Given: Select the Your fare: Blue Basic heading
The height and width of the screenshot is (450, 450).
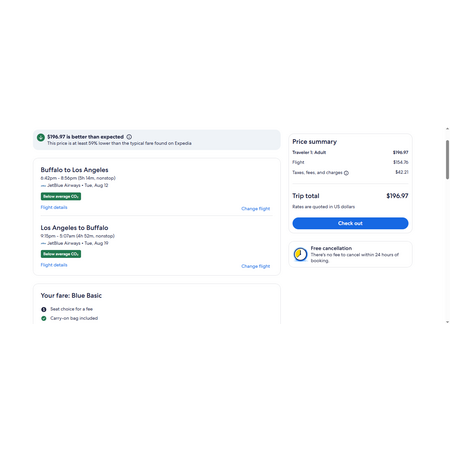Looking at the screenshot, I should [x=71, y=296].
